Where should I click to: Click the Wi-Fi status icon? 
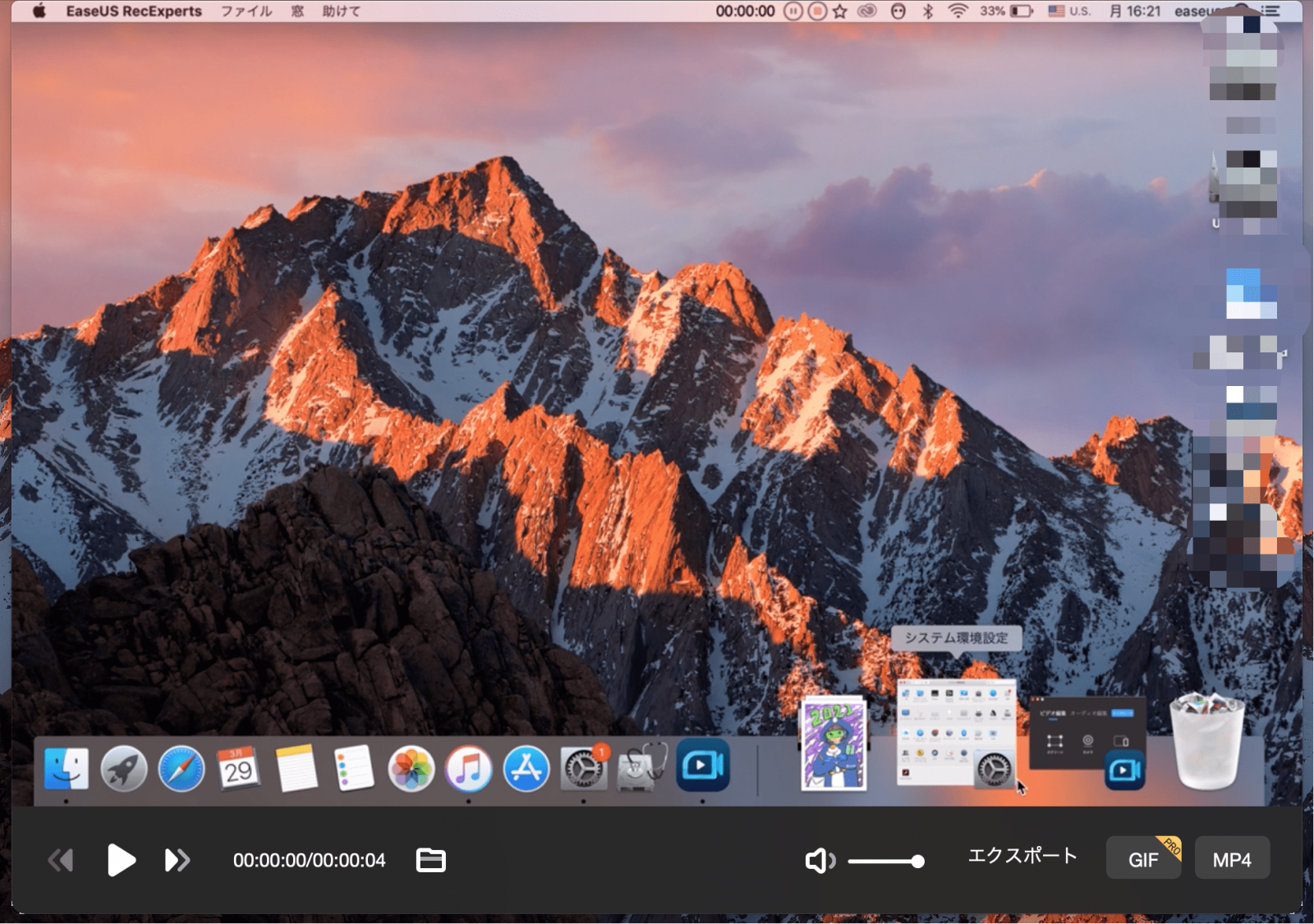958,11
